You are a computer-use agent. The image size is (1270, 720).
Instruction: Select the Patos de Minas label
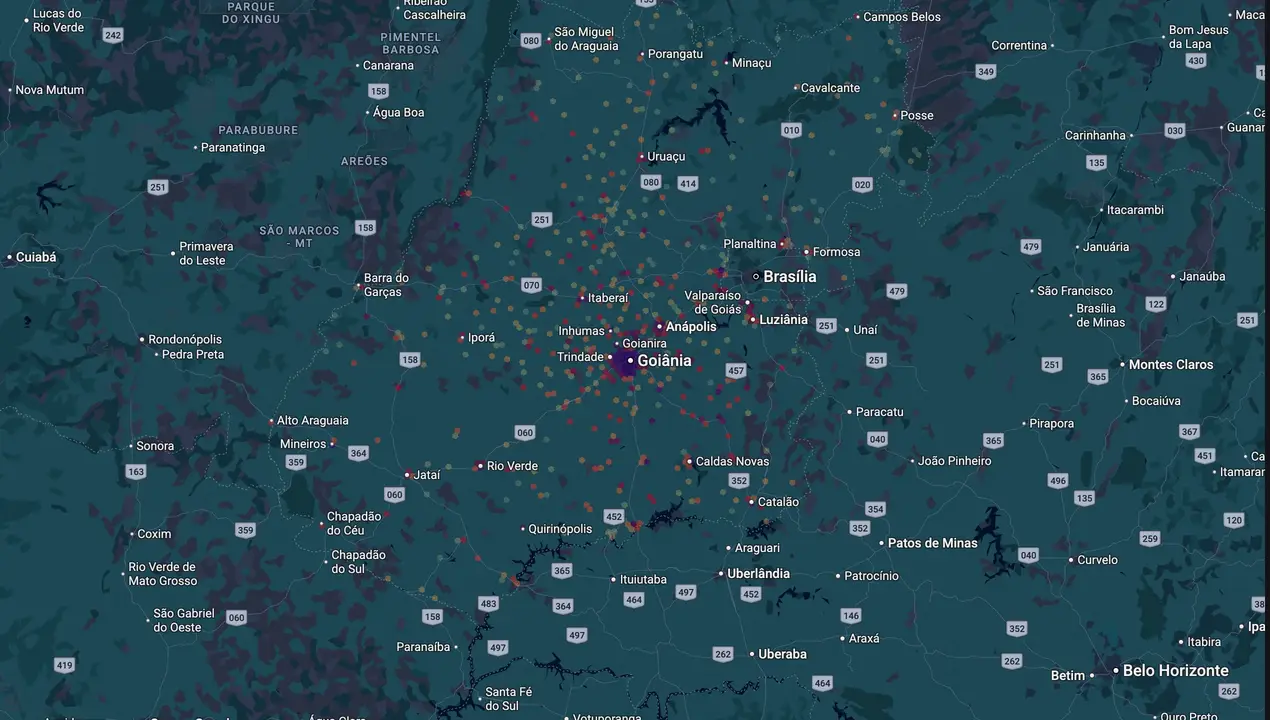(933, 543)
